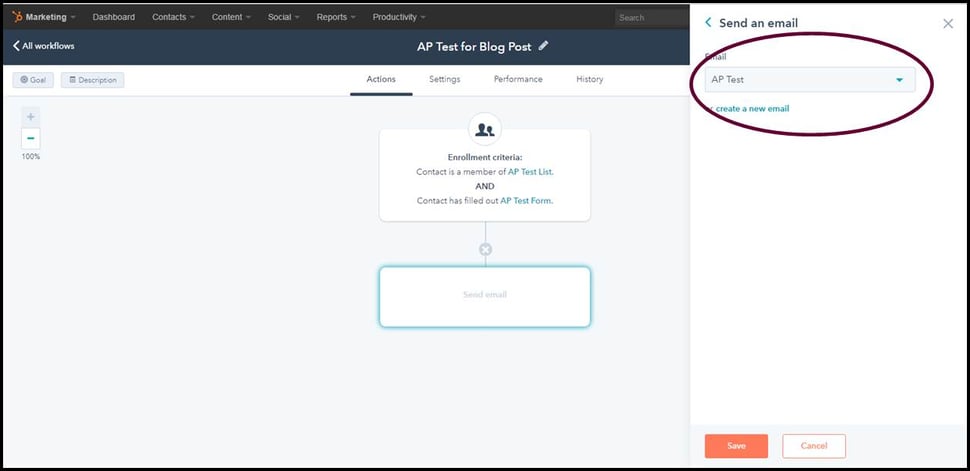Viewport: 970px width, 471px height.
Task: Close the Send an email panel
Action: click(x=948, y=24)
